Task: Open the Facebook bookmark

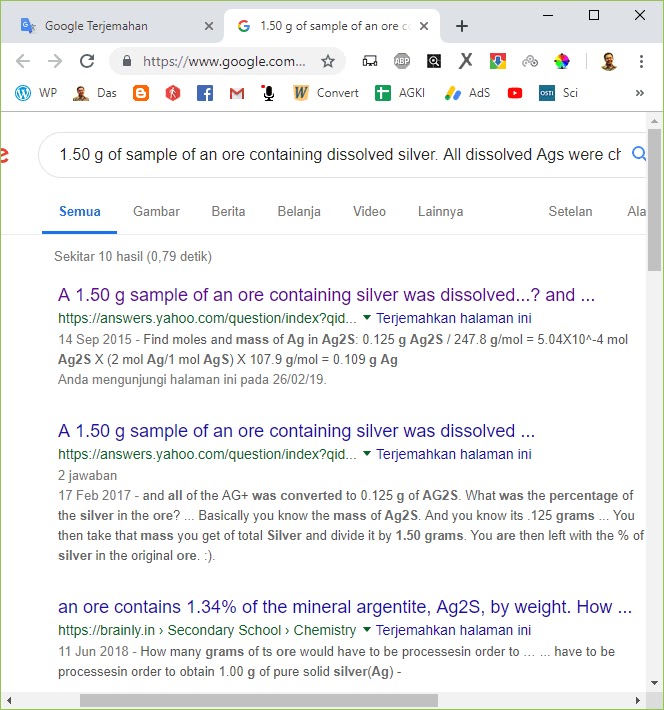Action: click(x=205, y=93)
